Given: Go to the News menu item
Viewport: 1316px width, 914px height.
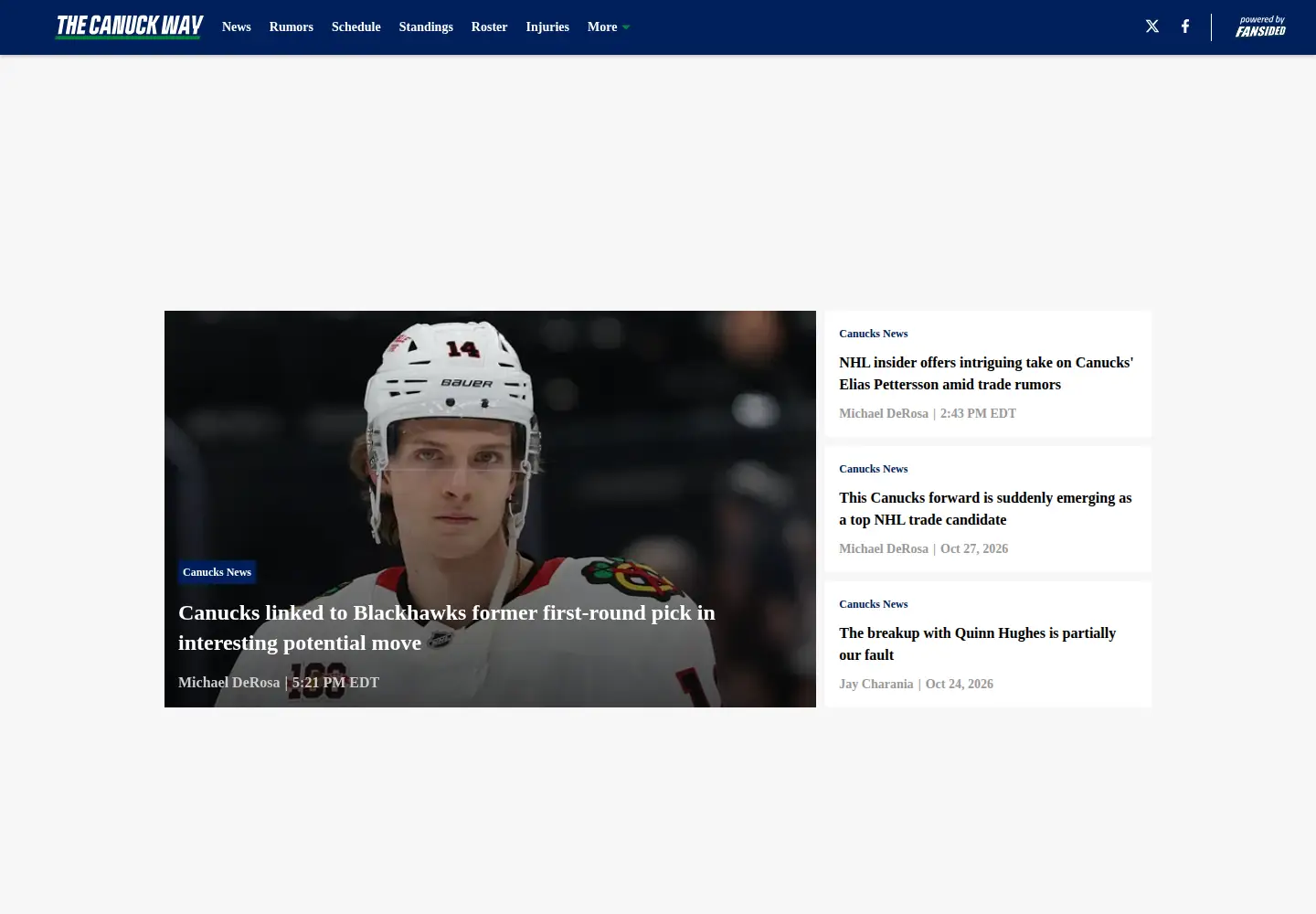Looking at the screenshot, I should (237, 27).
